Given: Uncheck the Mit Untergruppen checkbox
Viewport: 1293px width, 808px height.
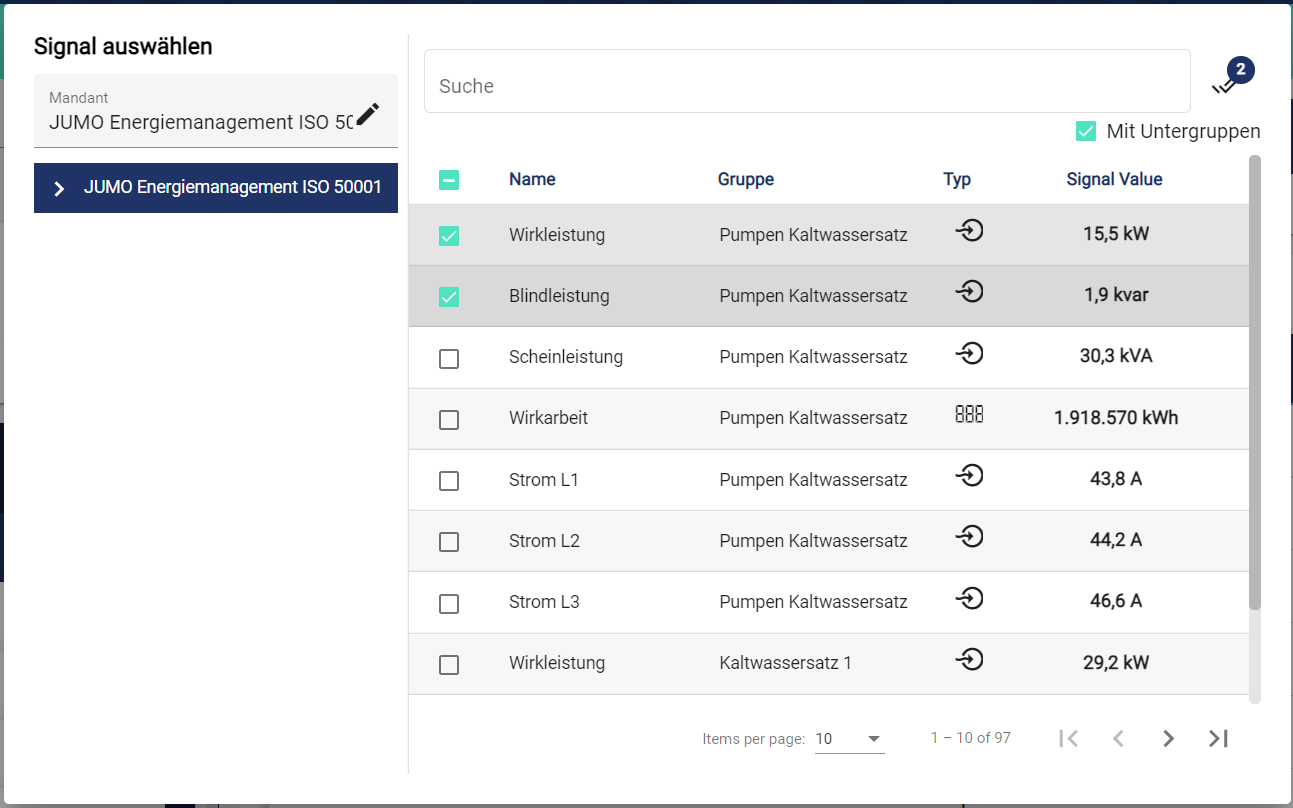Looking at the screenshot, I should [x=1086, y=131].
